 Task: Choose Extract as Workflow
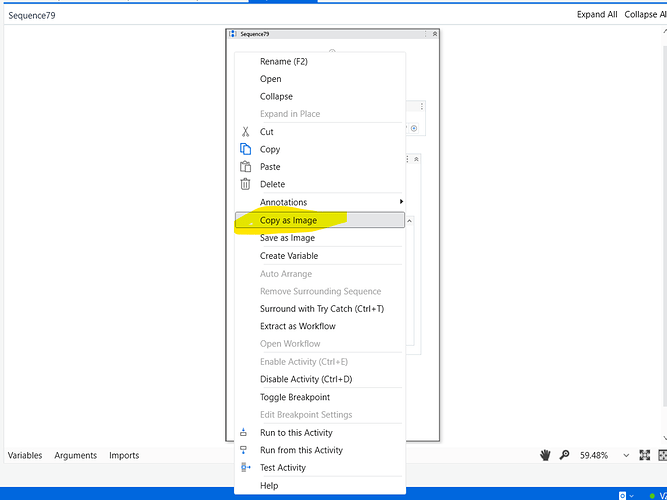[298, 326]
